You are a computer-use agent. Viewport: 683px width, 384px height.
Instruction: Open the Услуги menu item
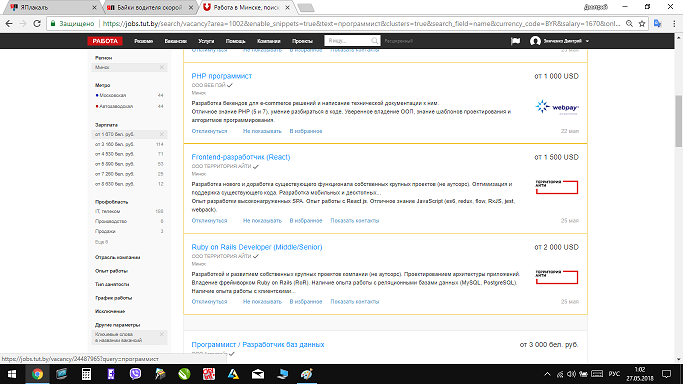click(x=206, y=41)
